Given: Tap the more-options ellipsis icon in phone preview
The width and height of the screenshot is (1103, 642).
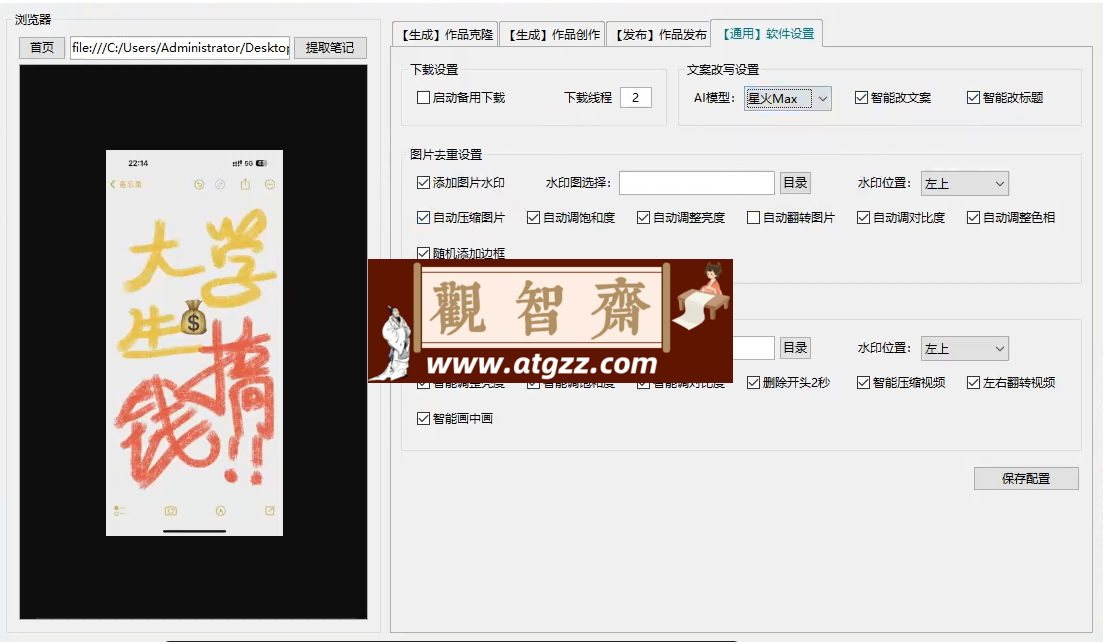Looking at the screenshot, I should [270, 184].
